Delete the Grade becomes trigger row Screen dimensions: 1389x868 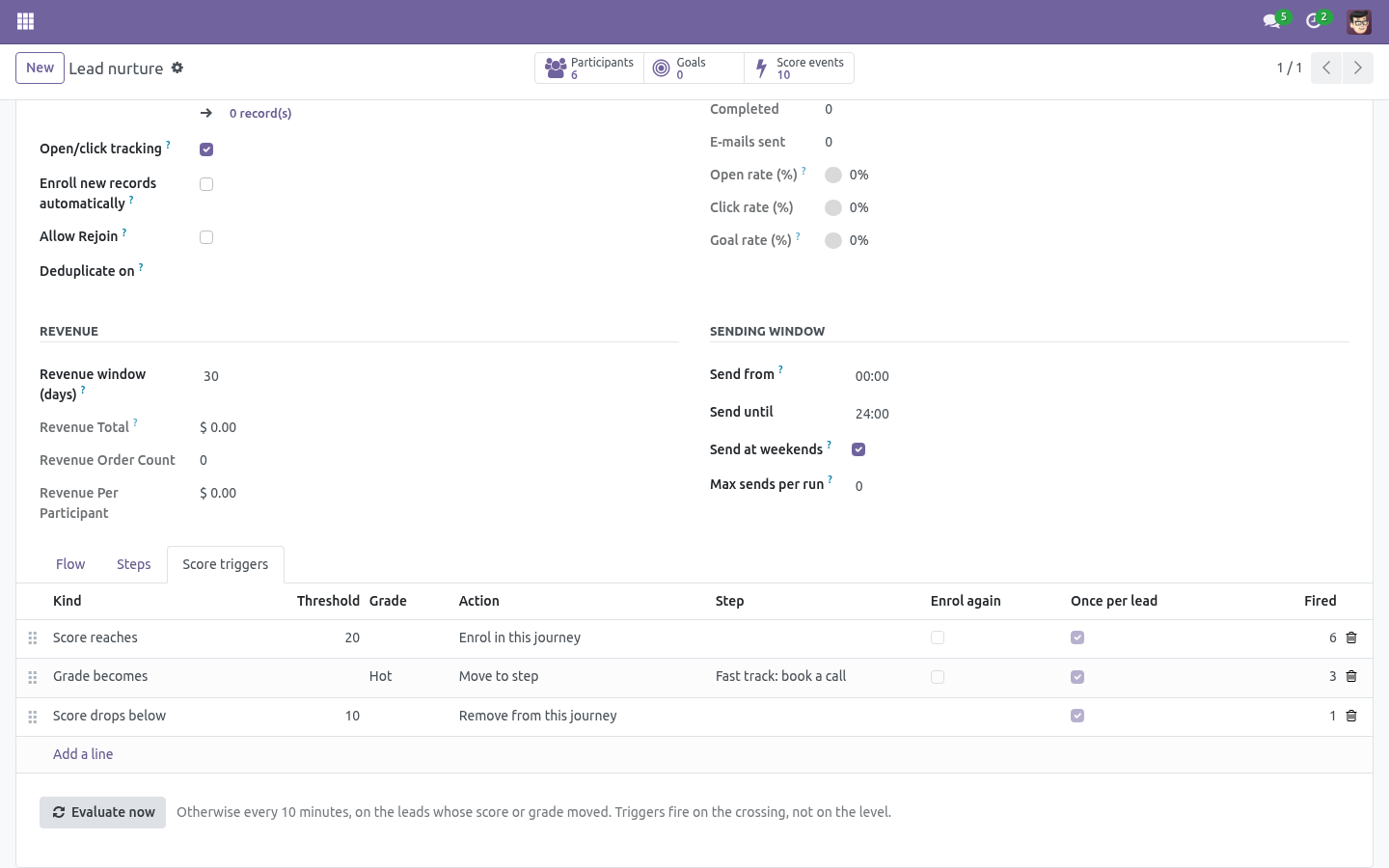[1351, 677]
